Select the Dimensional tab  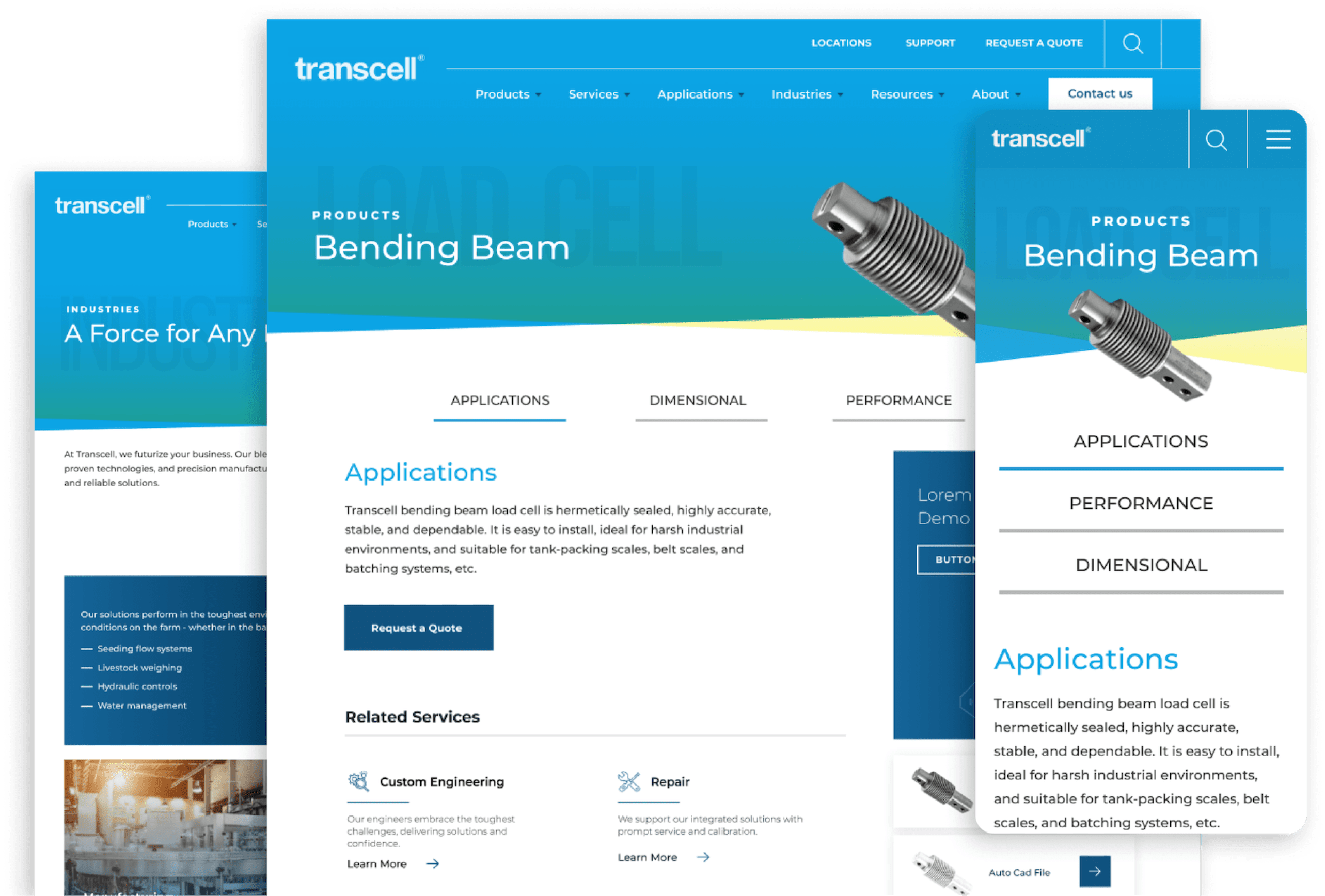click(x=697, y=399)
